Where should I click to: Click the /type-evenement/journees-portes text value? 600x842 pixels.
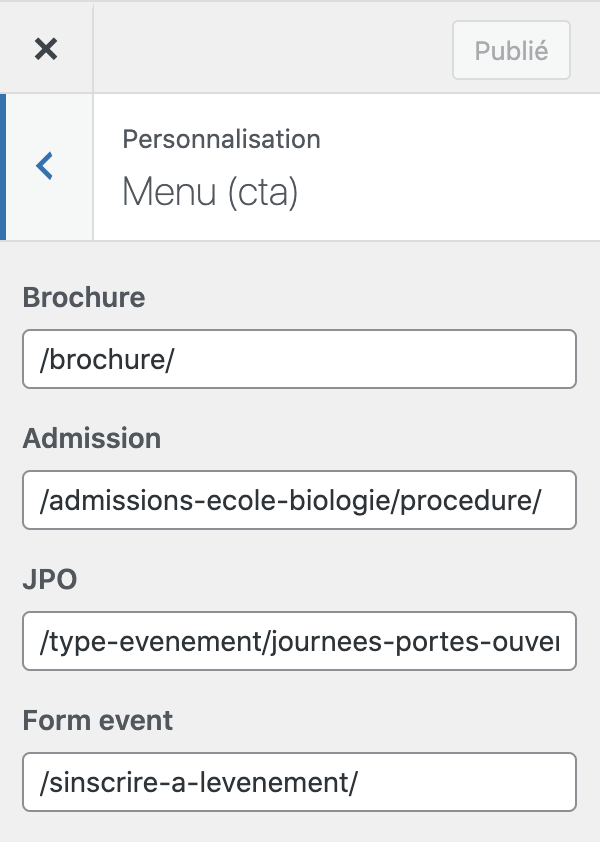tap(300, 642)
